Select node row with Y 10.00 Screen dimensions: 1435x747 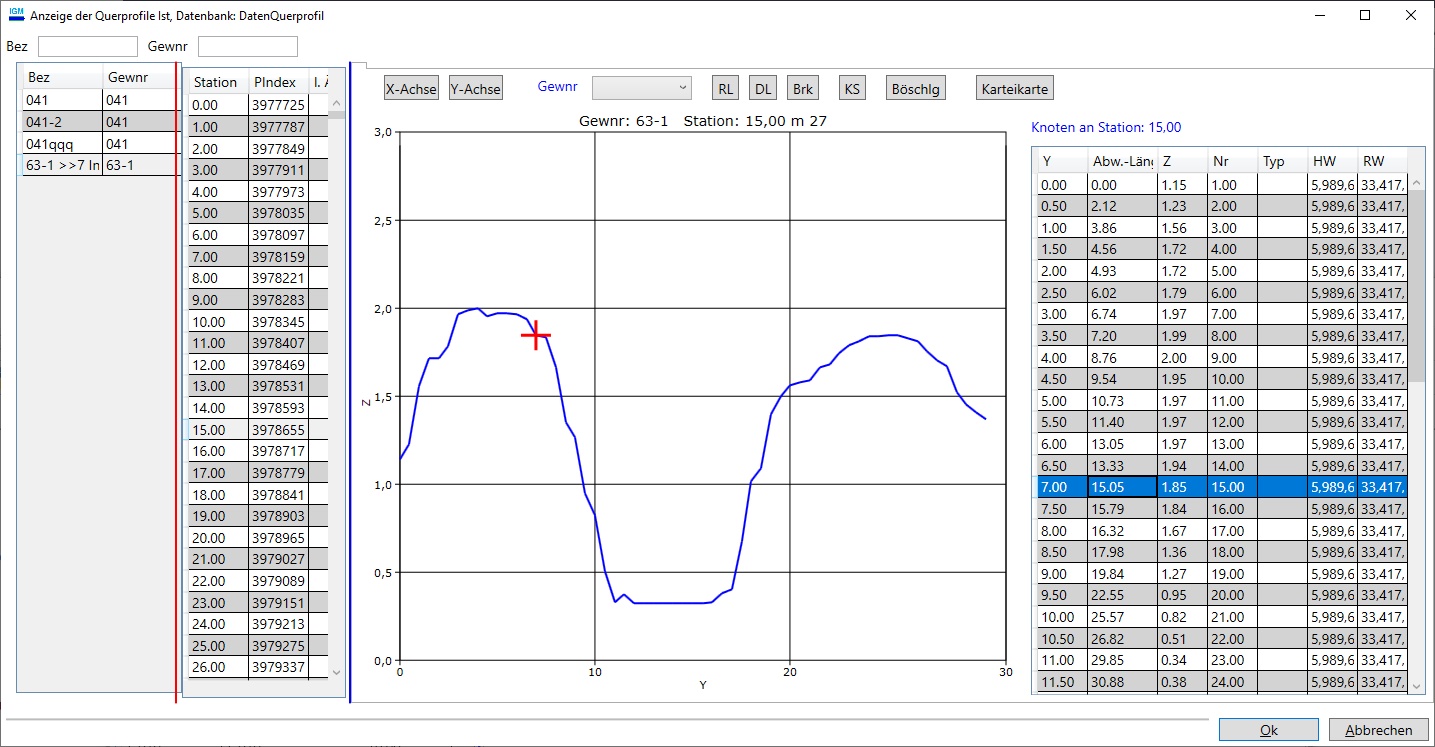tap(1058, 617)
